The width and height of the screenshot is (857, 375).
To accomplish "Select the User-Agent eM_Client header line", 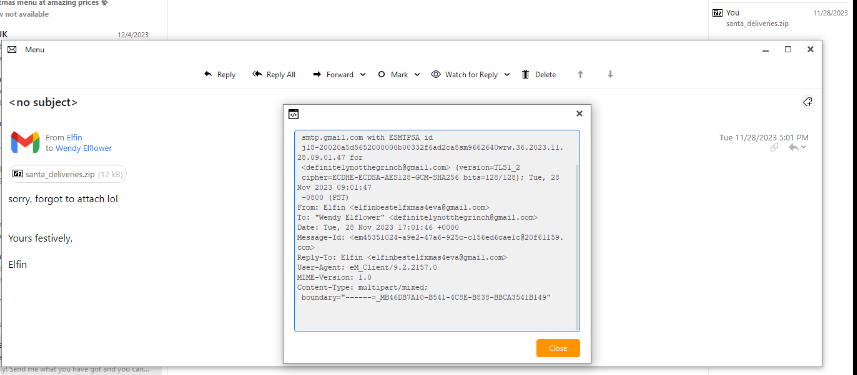I will click(x=367, y=268).
